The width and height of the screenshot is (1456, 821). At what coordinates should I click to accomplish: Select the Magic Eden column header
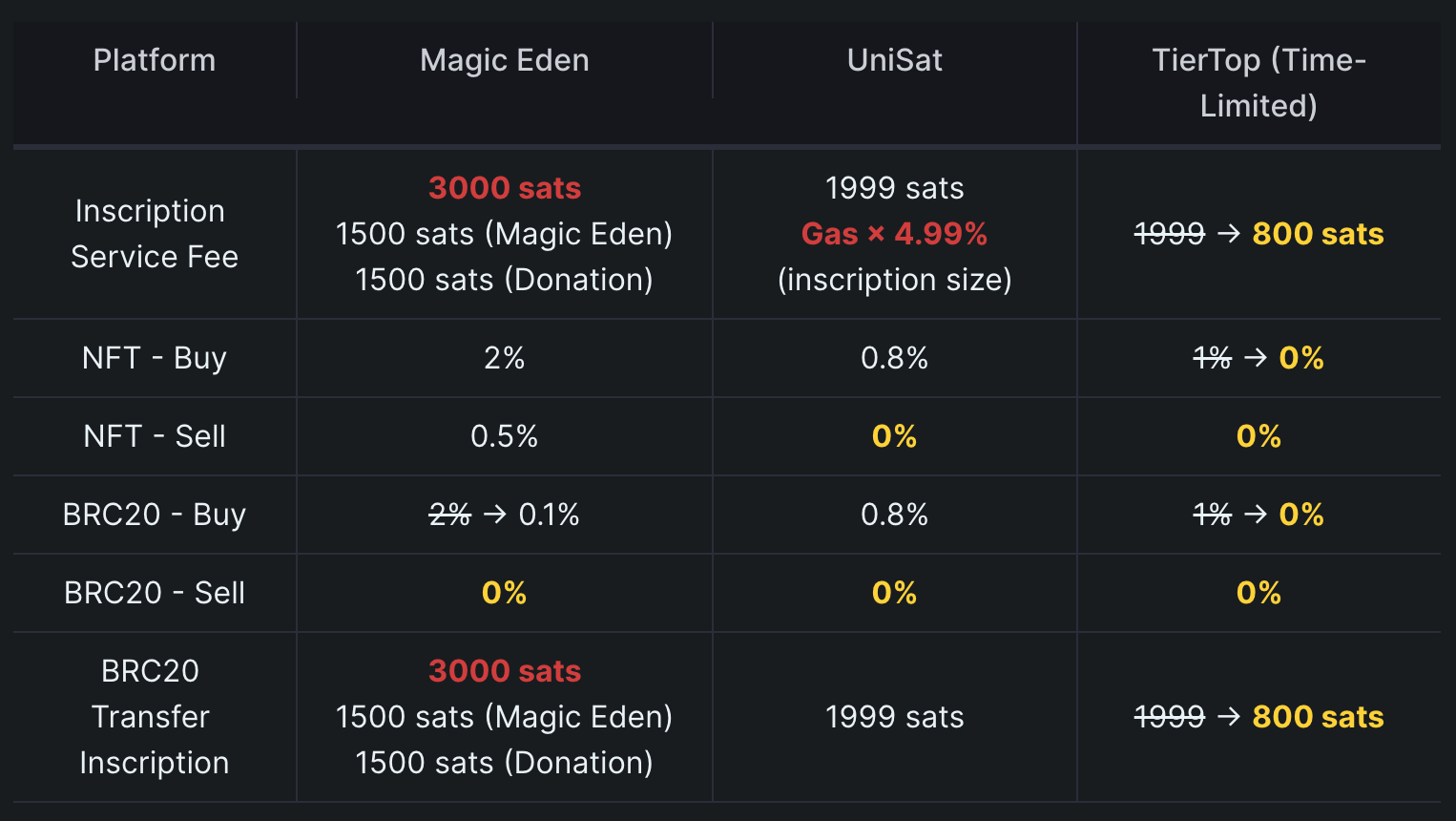[504, 60]
